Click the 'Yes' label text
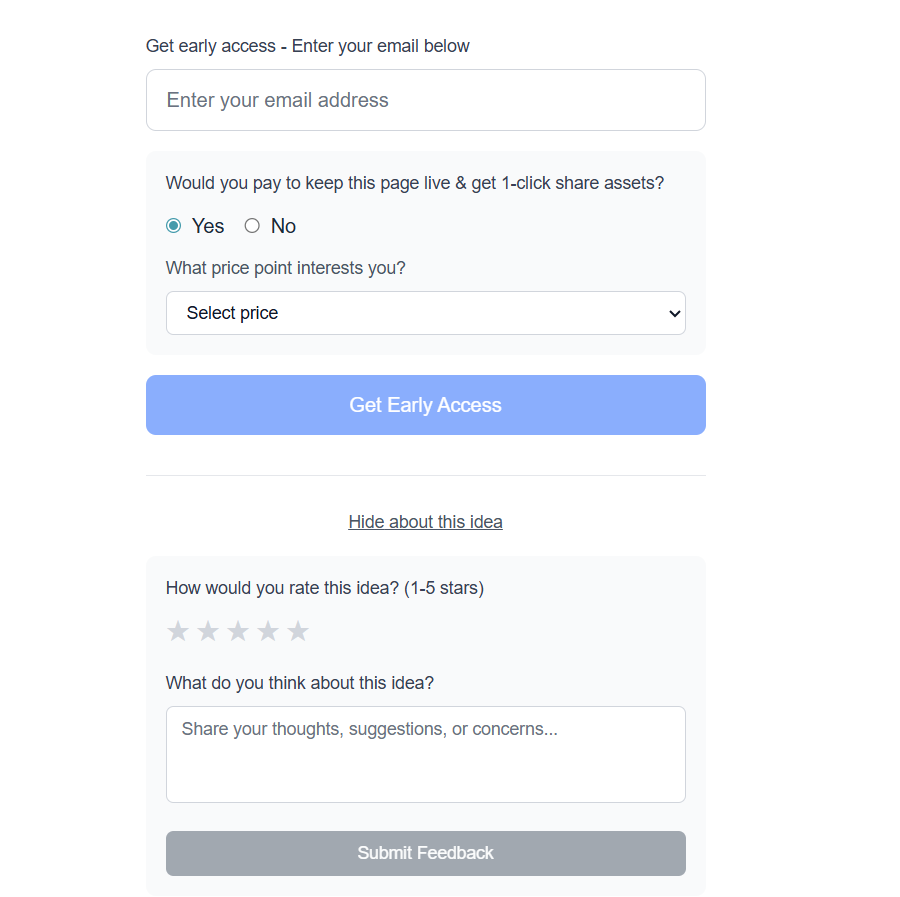The image size is (900, 897). [208, 226]
